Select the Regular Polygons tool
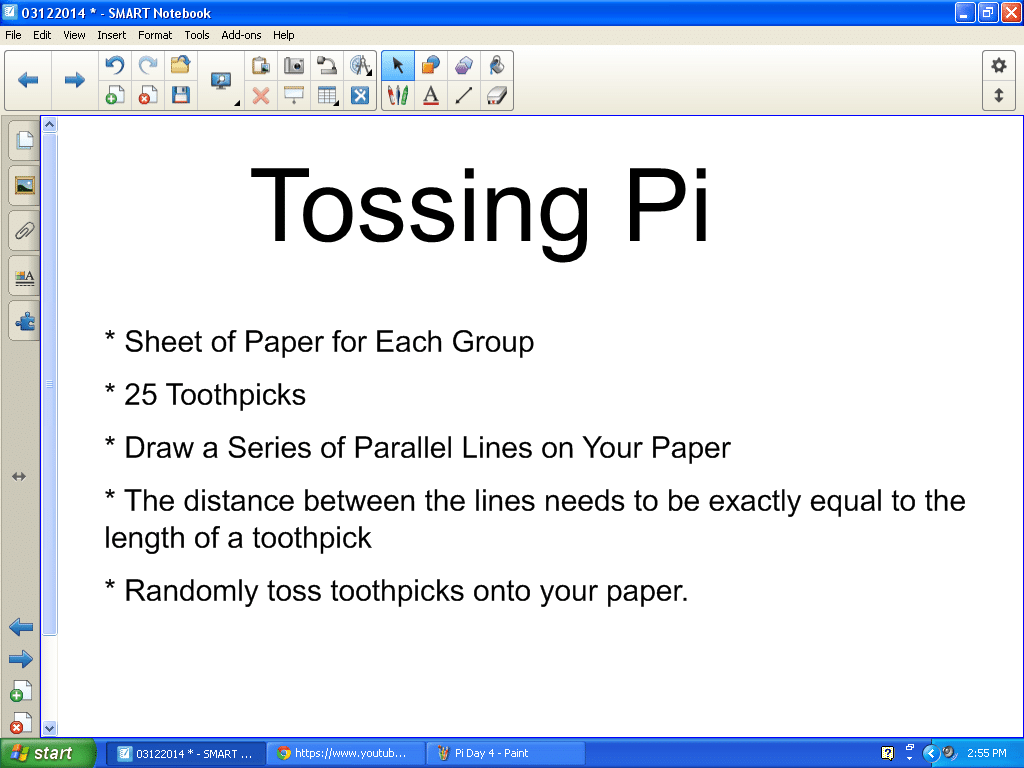 (x=464, y=65)
